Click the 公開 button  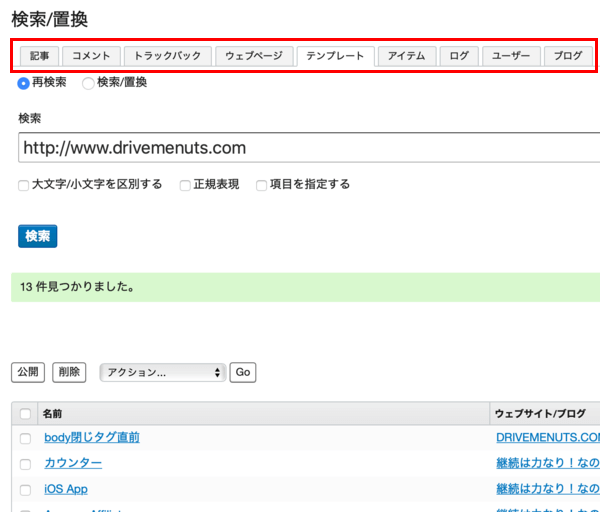[28, 372]
